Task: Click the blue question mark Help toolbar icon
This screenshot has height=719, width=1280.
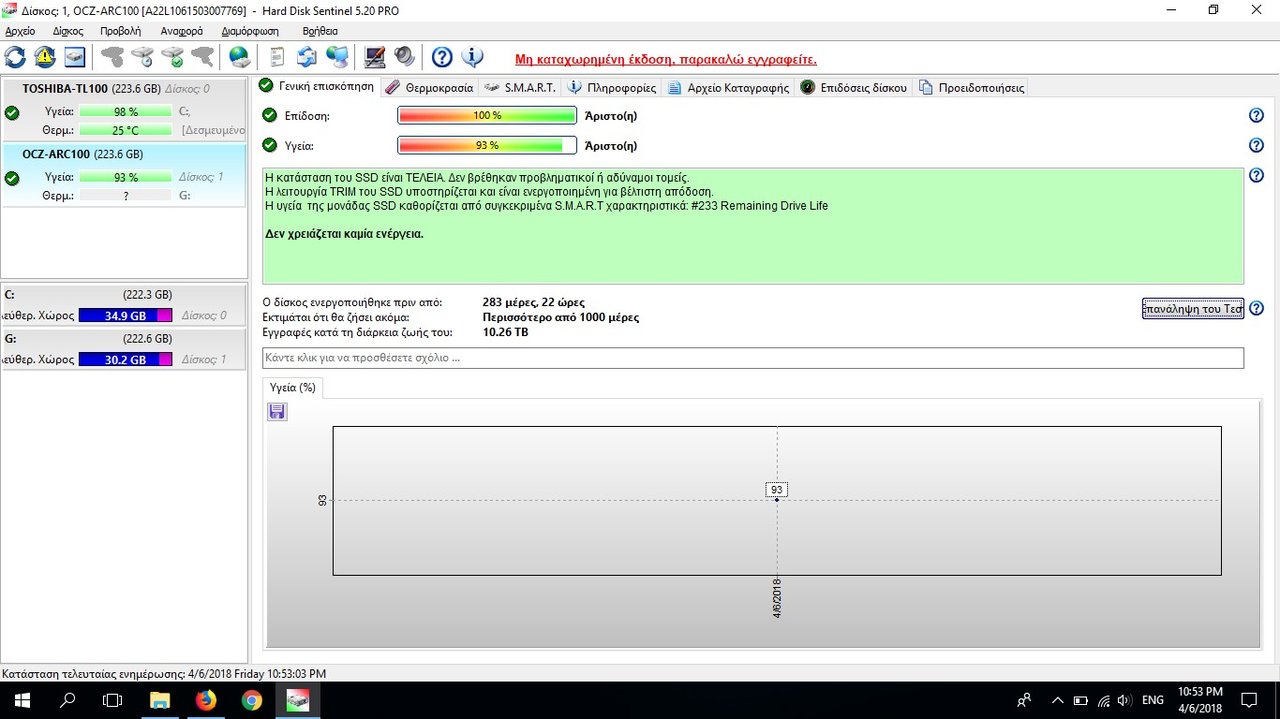Action: (x=442, y=57)
